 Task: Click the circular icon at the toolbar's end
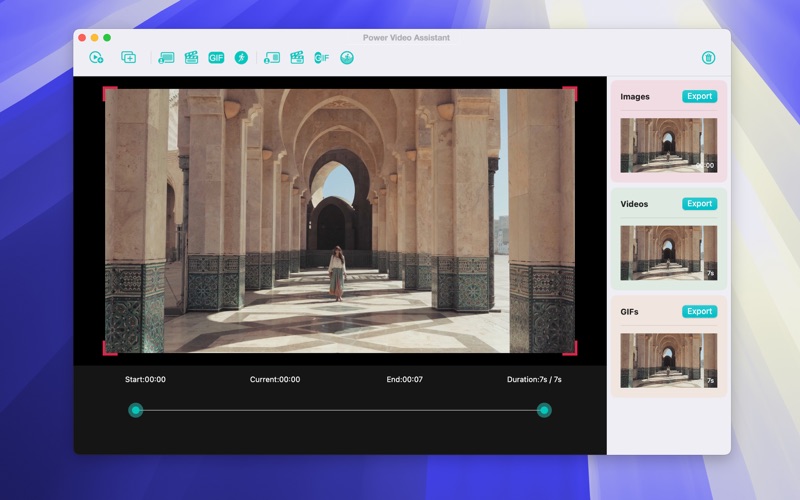click(x=347, y=58)
